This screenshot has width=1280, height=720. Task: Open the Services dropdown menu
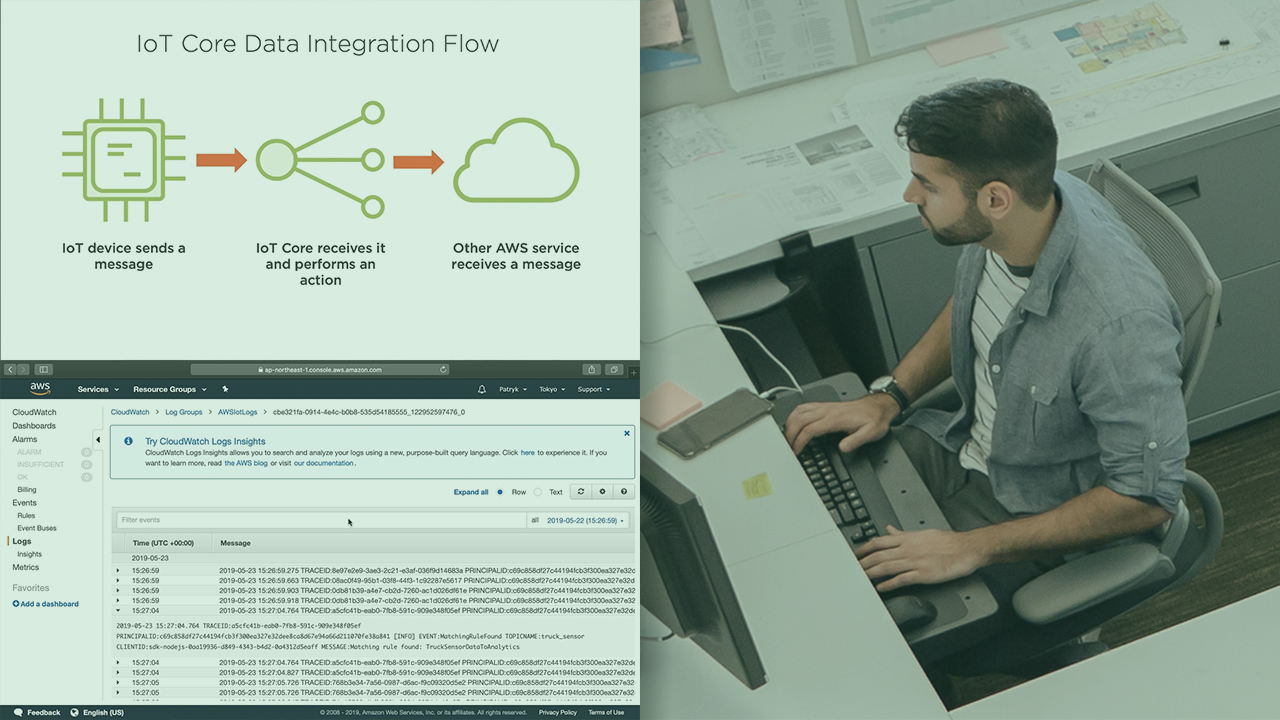[x=98, y=389]
